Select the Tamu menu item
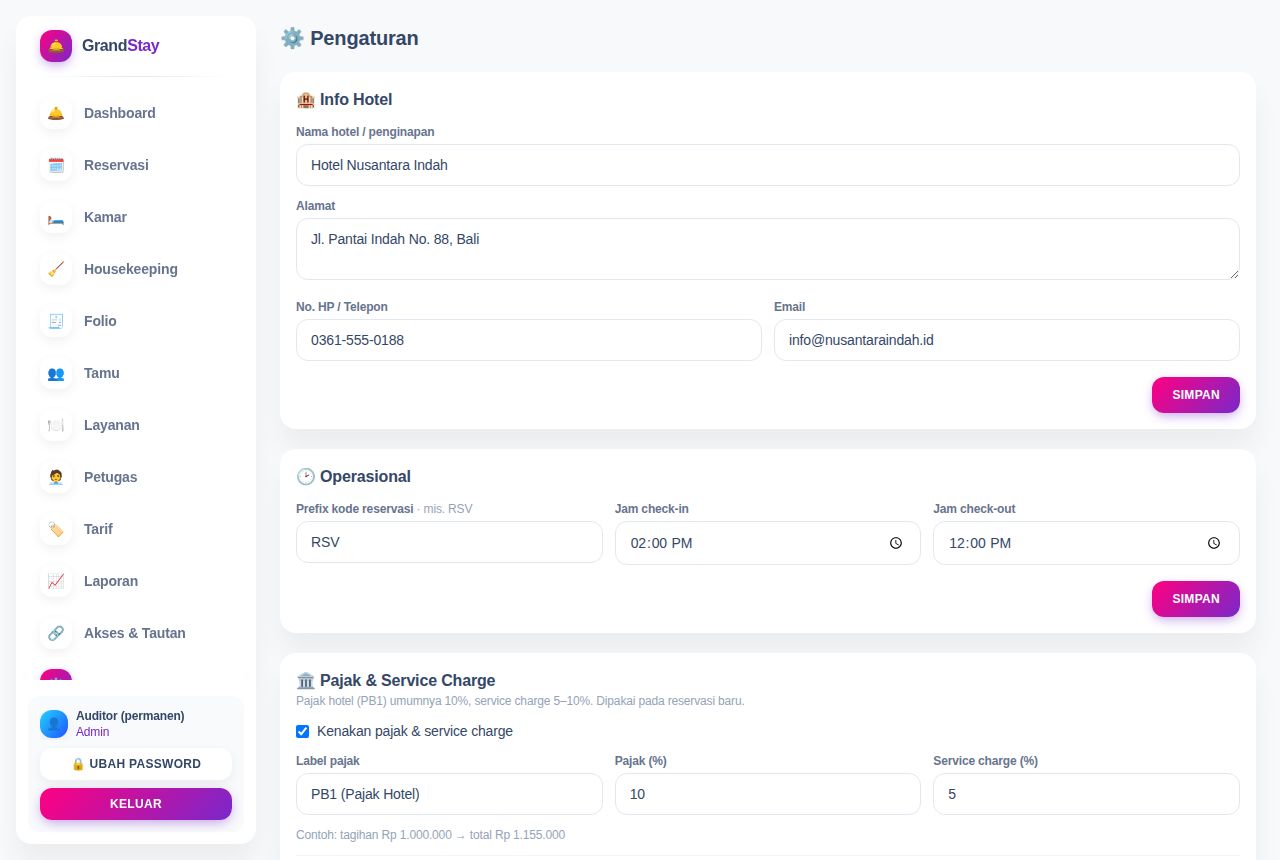The width and height of the screenshot is (1280, 860). click(136, 373)
